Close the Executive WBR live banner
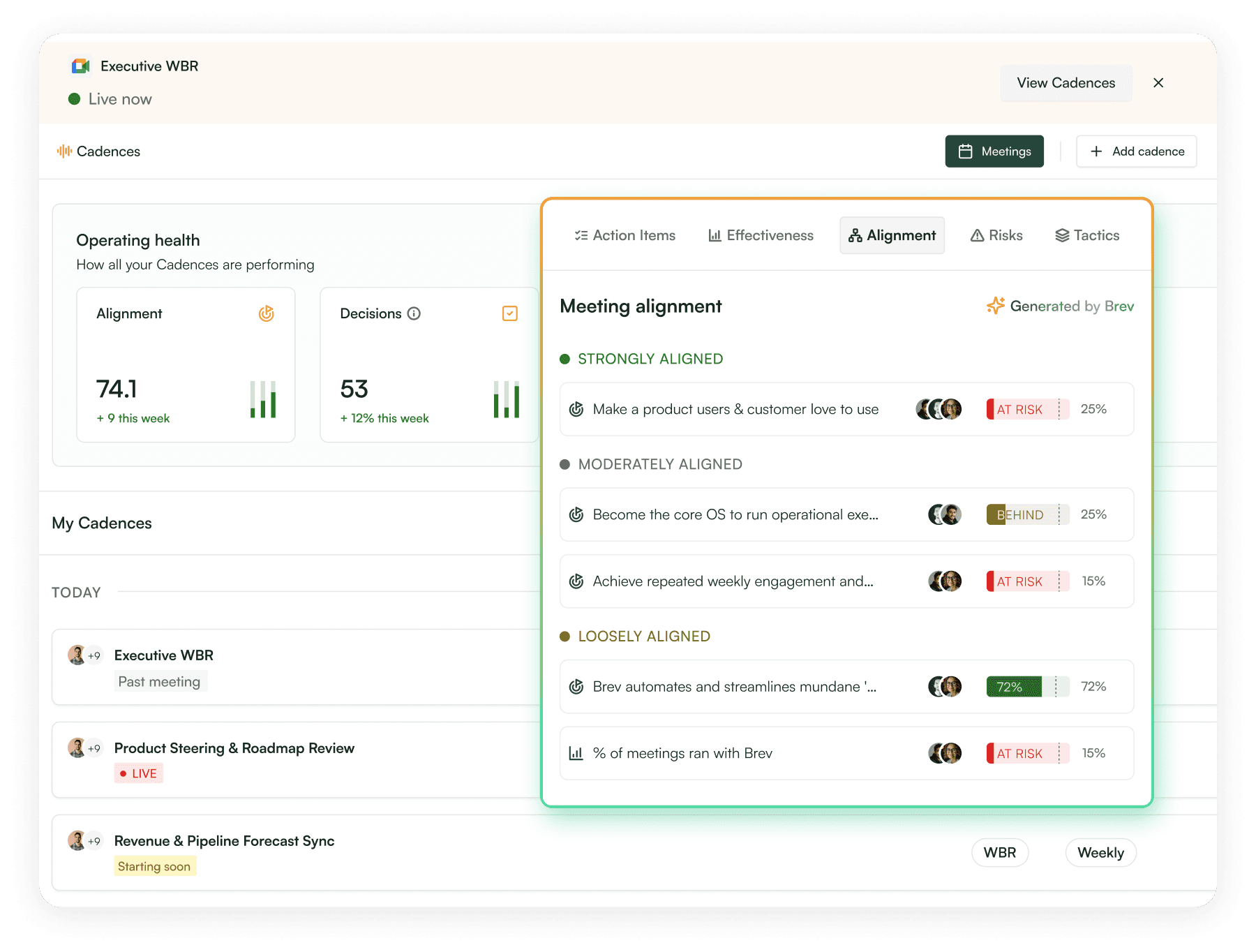The image size is (1256, 952). point(1158,83)
